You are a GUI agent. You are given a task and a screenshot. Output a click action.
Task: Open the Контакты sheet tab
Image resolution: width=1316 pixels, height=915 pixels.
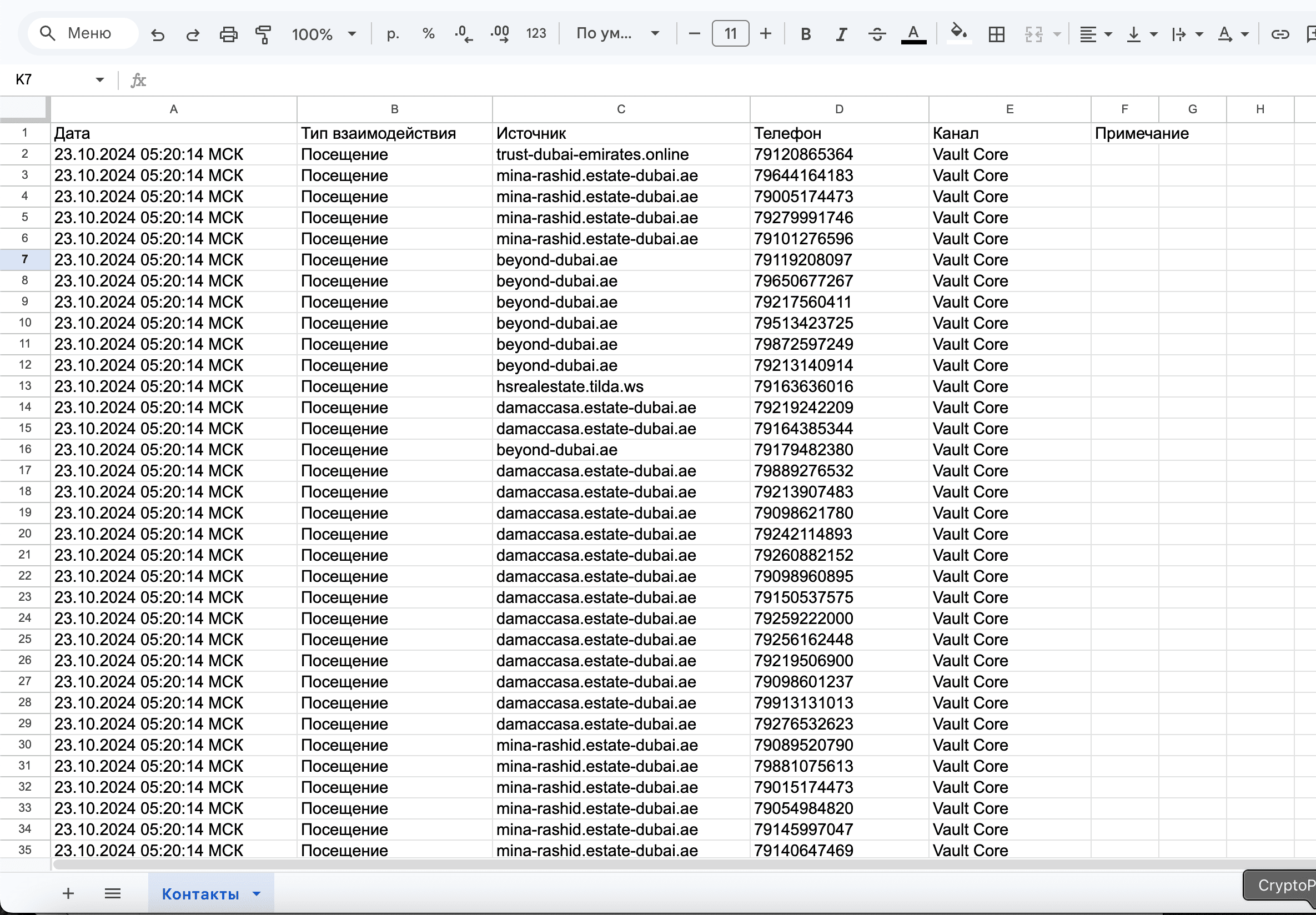(200, 894)
